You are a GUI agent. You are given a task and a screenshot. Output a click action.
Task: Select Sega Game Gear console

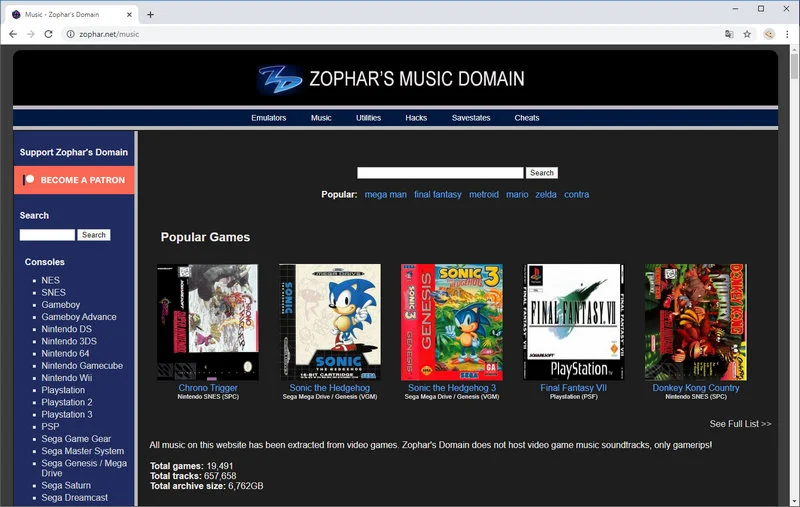(76, 439)
